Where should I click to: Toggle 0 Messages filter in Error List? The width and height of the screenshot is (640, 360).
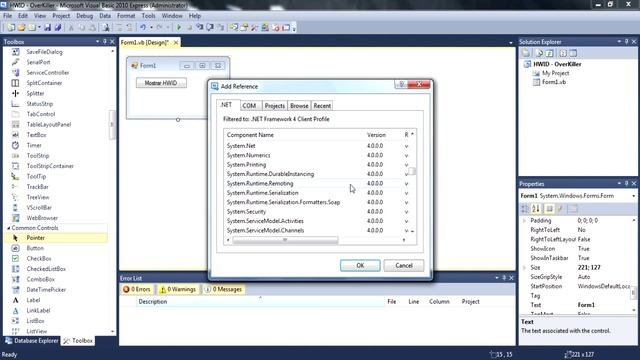coord(223,289)
